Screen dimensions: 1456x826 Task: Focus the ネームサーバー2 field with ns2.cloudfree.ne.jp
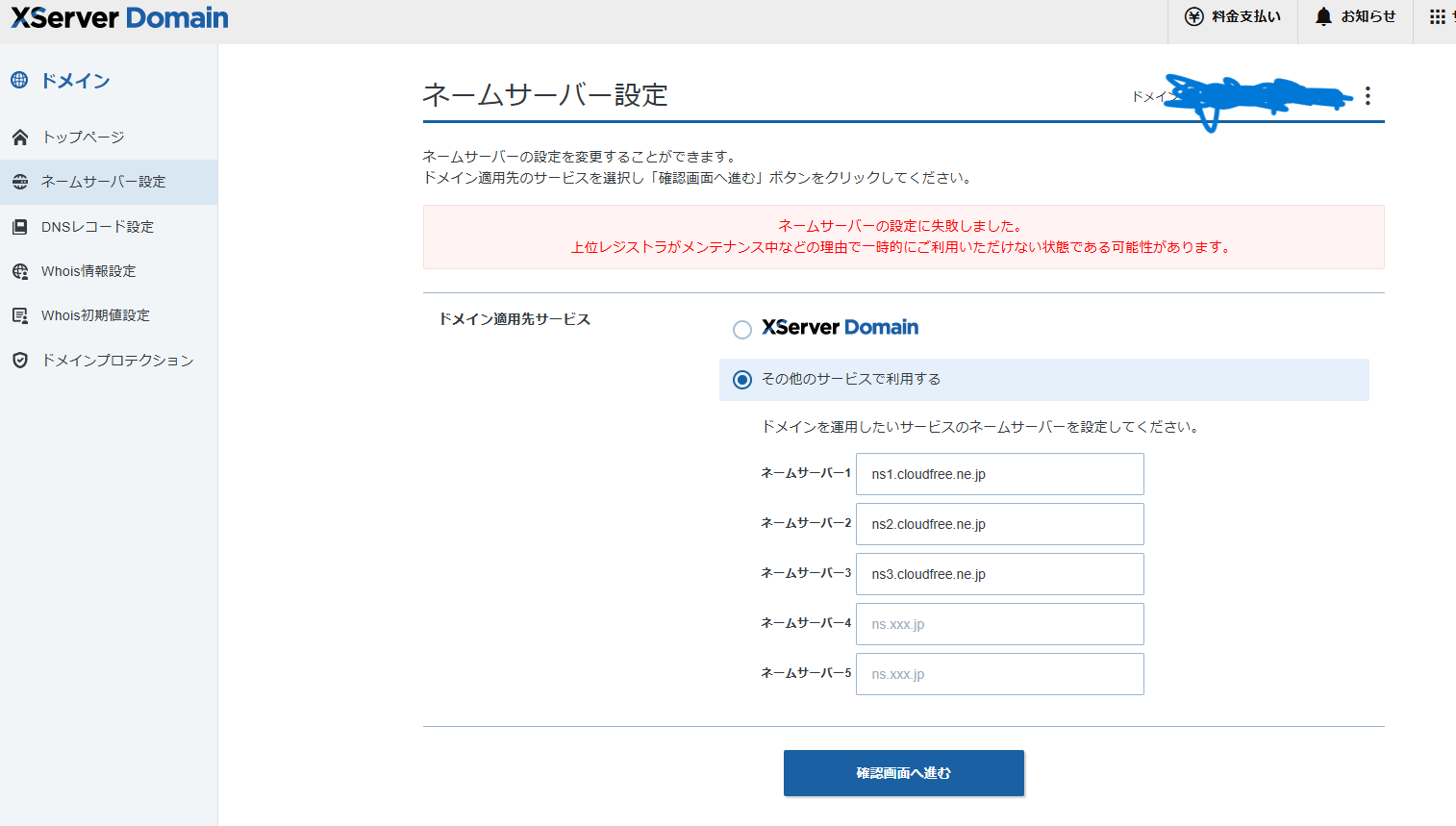pos(1000,524)
